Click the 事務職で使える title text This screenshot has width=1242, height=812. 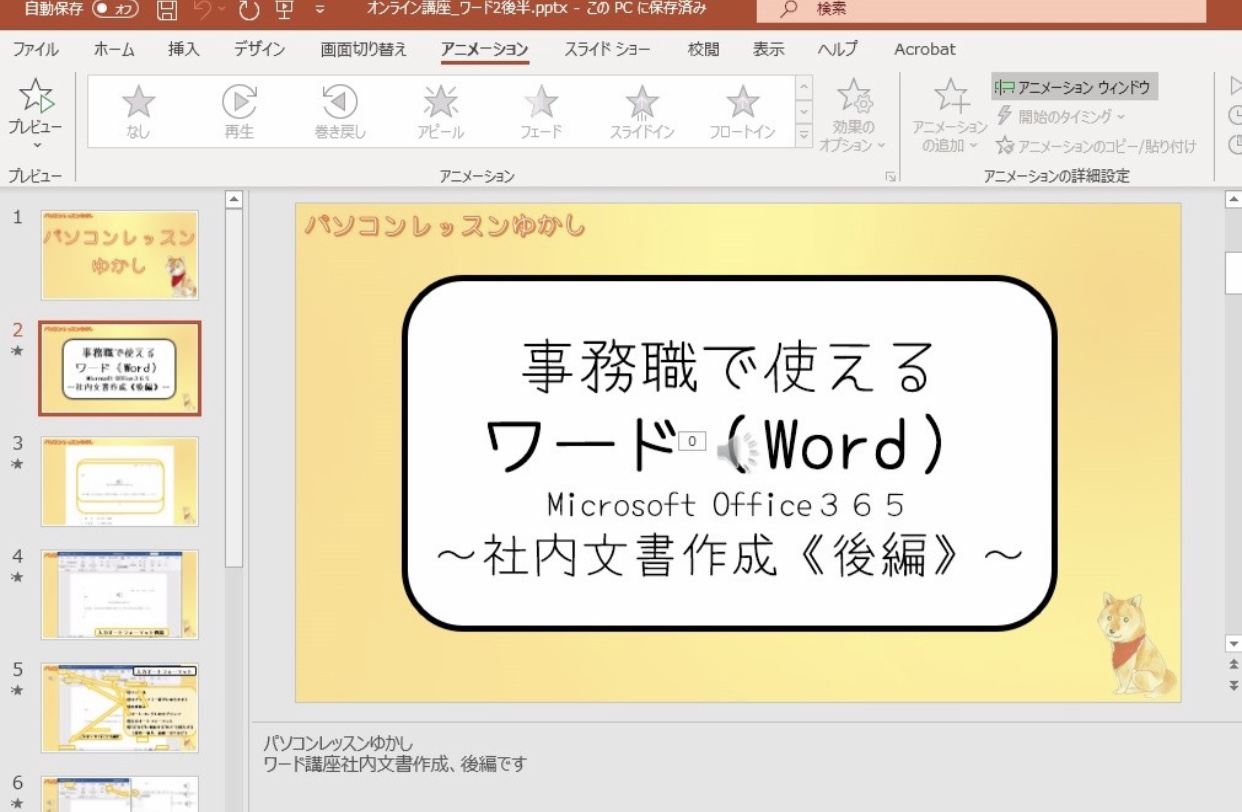[x=729, y=365]
